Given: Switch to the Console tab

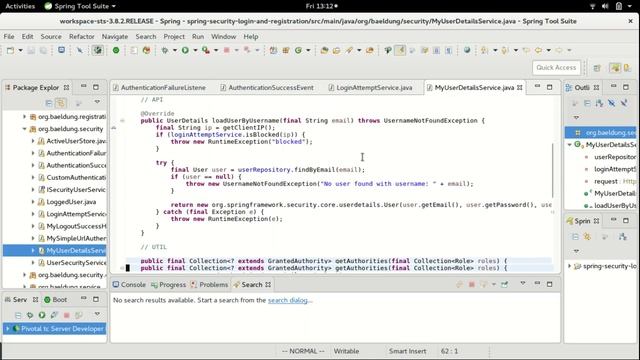Looking at the screenshot, I should [129, 284].
